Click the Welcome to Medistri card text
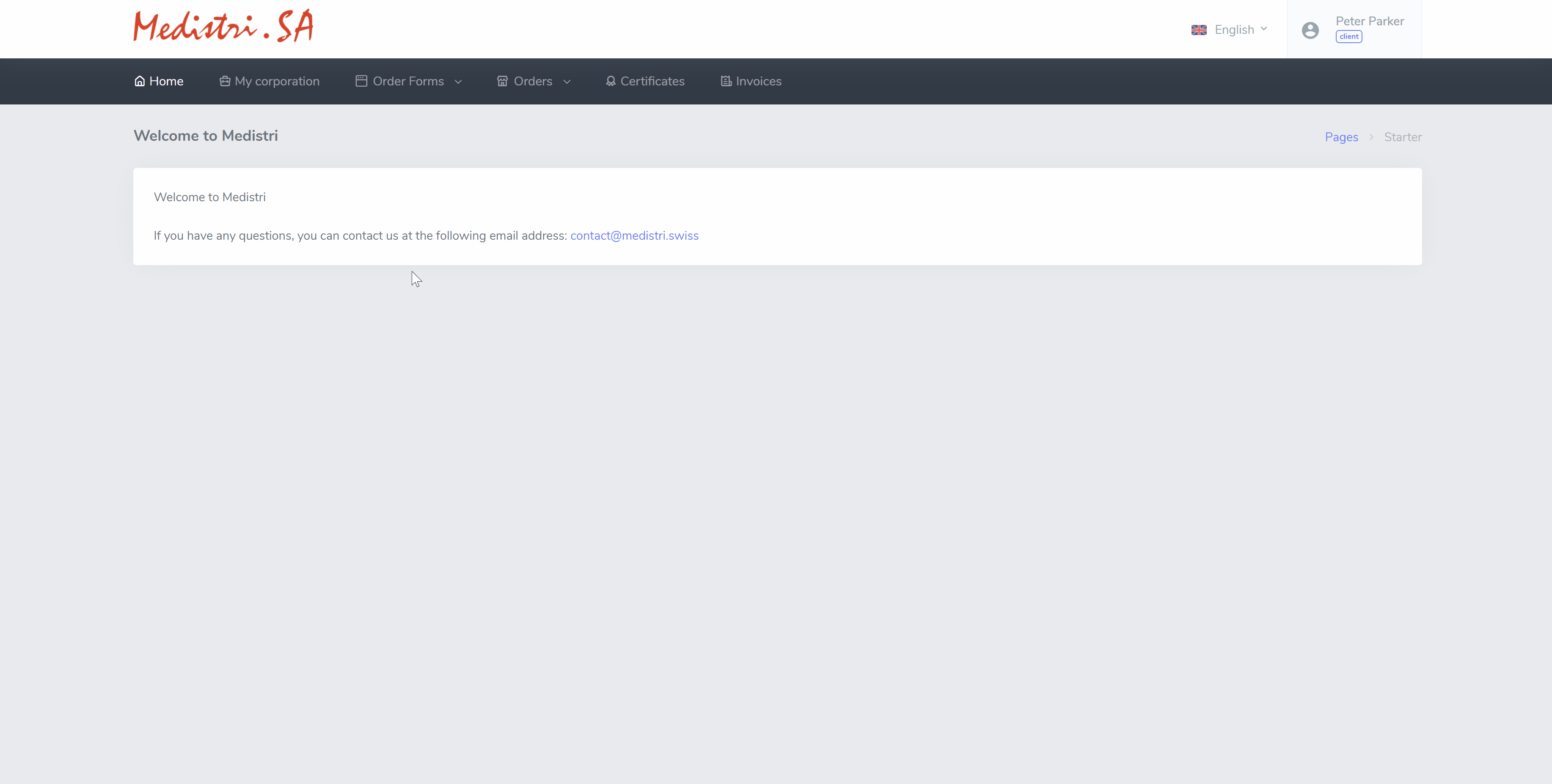1552x784 pixels. [210, 197]
